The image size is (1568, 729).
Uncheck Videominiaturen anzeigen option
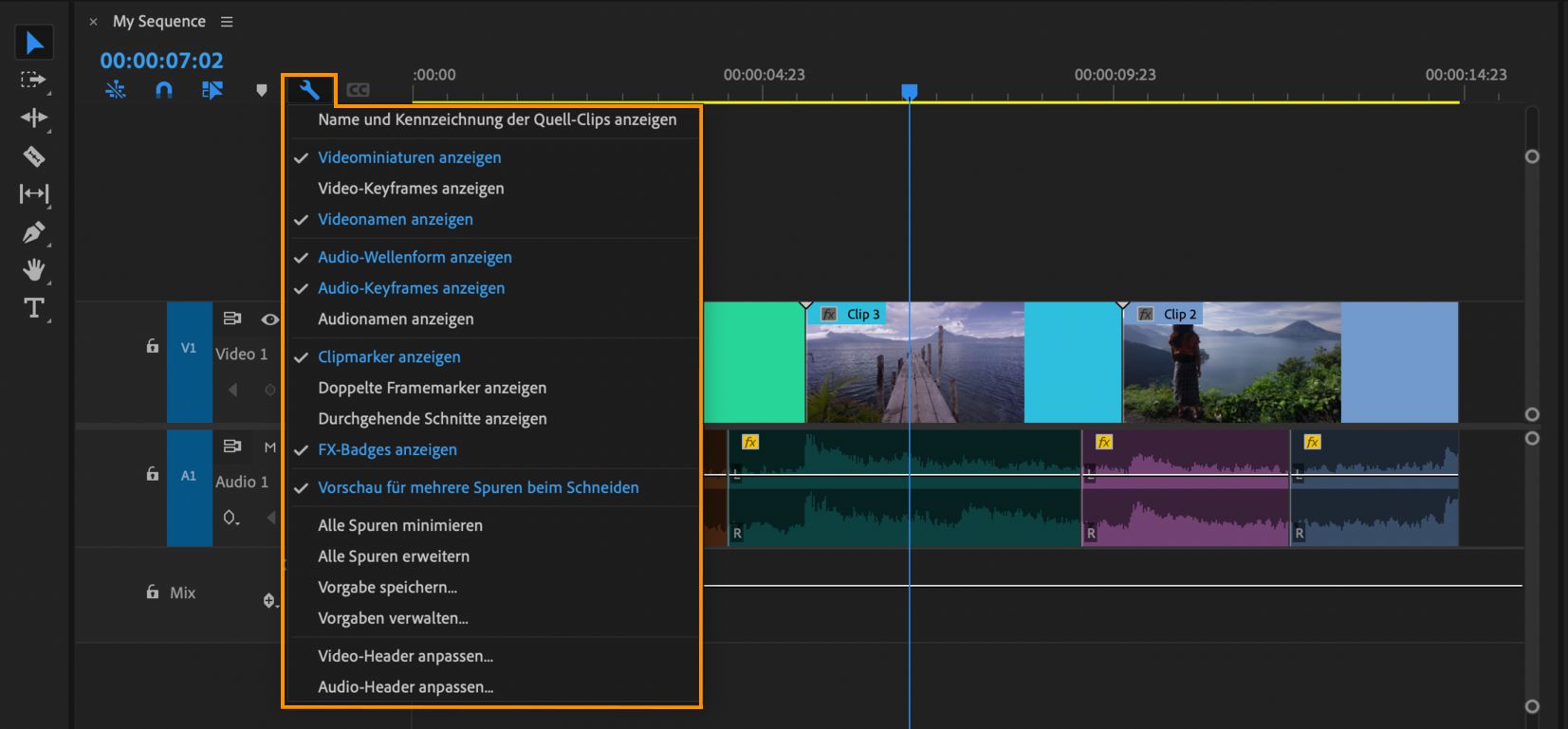pyautogui.click(x=409, y=157)
